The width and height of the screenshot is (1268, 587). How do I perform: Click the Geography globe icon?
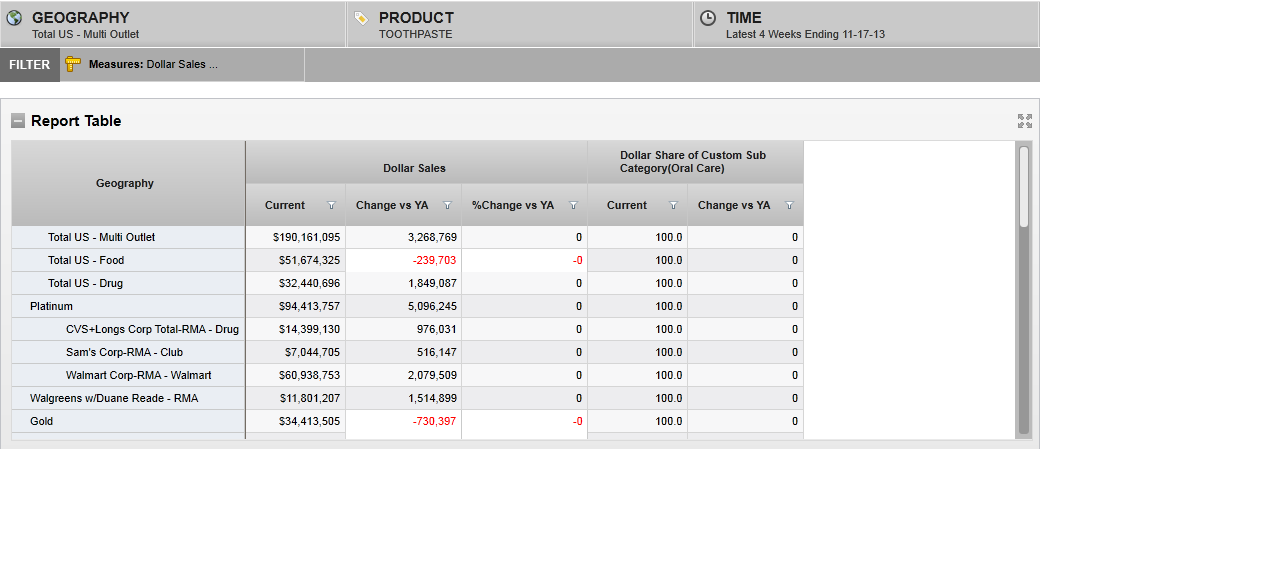click(x=14, y=18)
